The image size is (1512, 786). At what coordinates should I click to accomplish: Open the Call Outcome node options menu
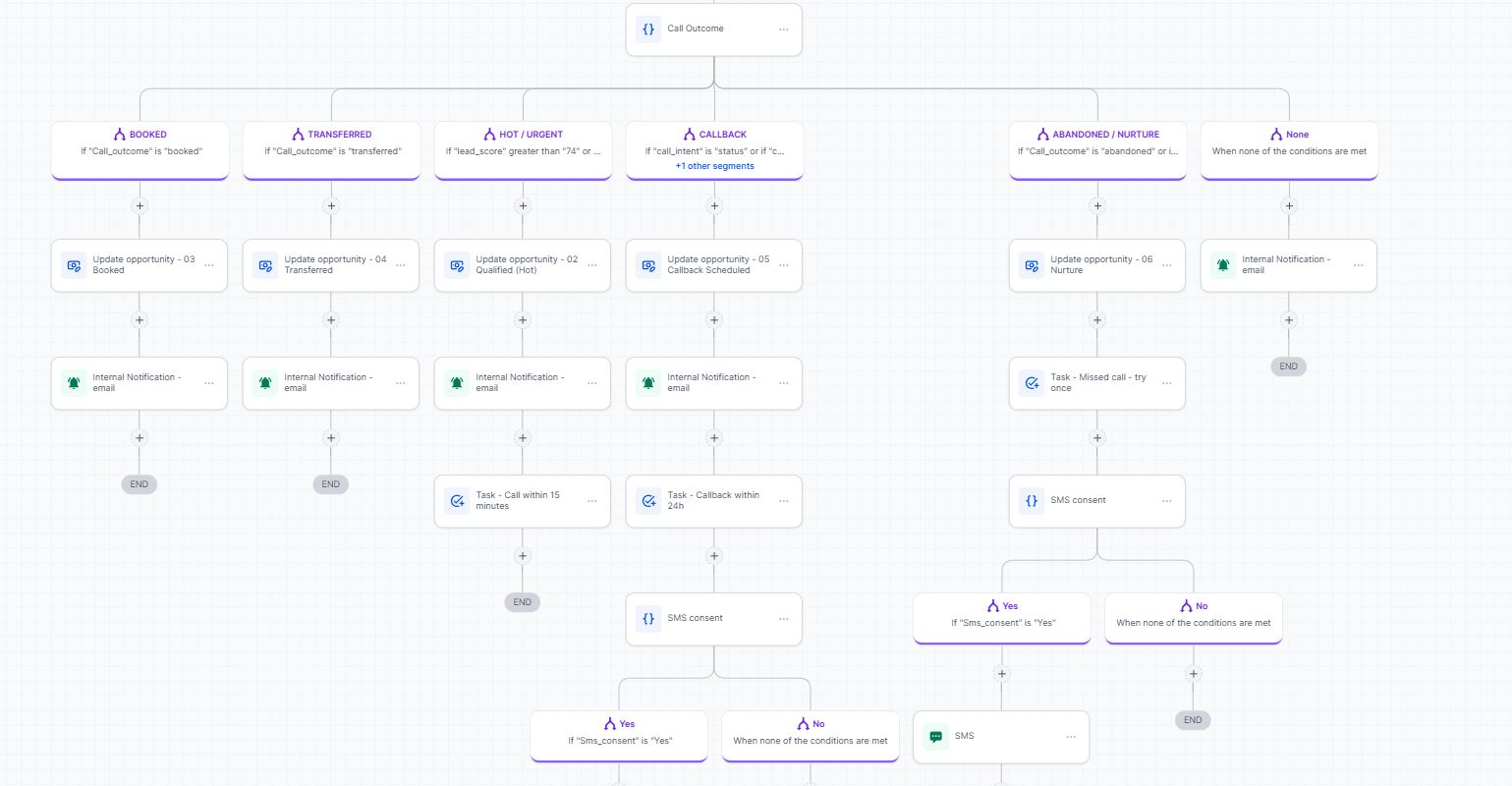click(783, 29)
